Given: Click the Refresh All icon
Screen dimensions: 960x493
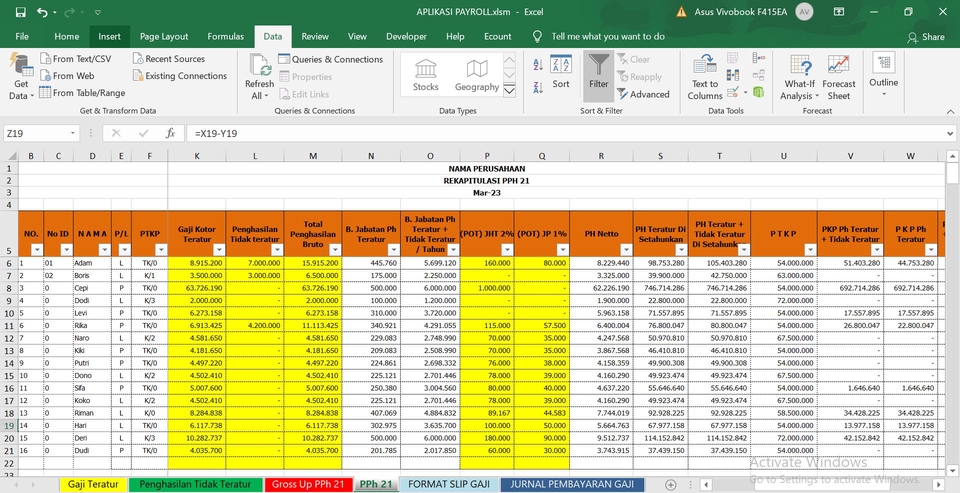Looking at the screenshot, I should pyautogui.click(x=260, y=66).
